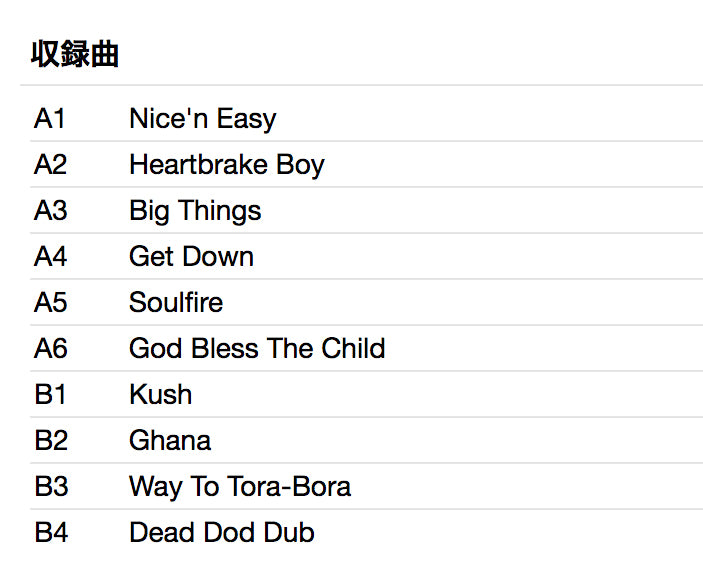Click the Get Down track title
This screenshot has width=703, height=579.
[x=191, y=257]
